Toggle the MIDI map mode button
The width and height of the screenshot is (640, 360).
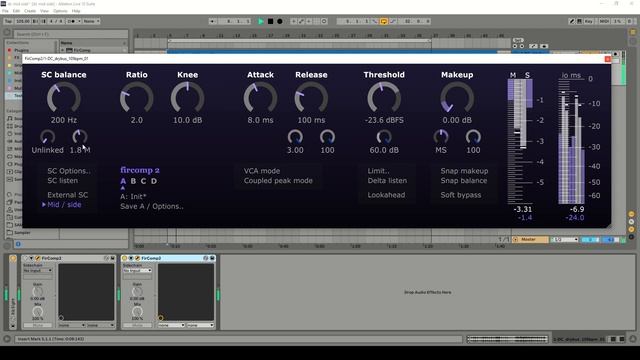click(x=604, y=21)
